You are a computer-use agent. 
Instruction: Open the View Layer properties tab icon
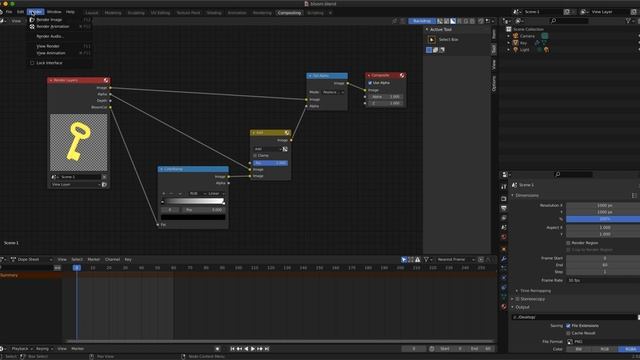pyautogui.click(x=504, y=218)
